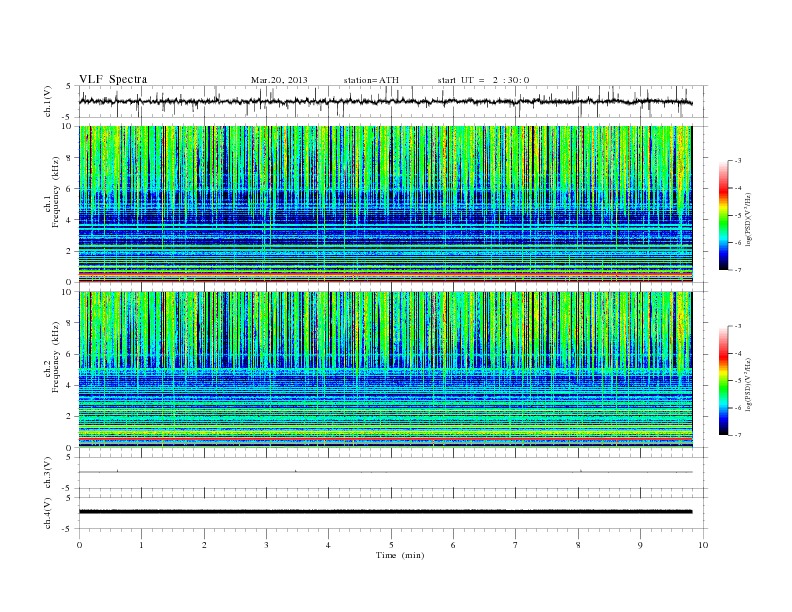The width and height of the screenshot is (792, 612).
Task: Click the "7" minute tick label on the time axis
Action: [x=516, y=545]
